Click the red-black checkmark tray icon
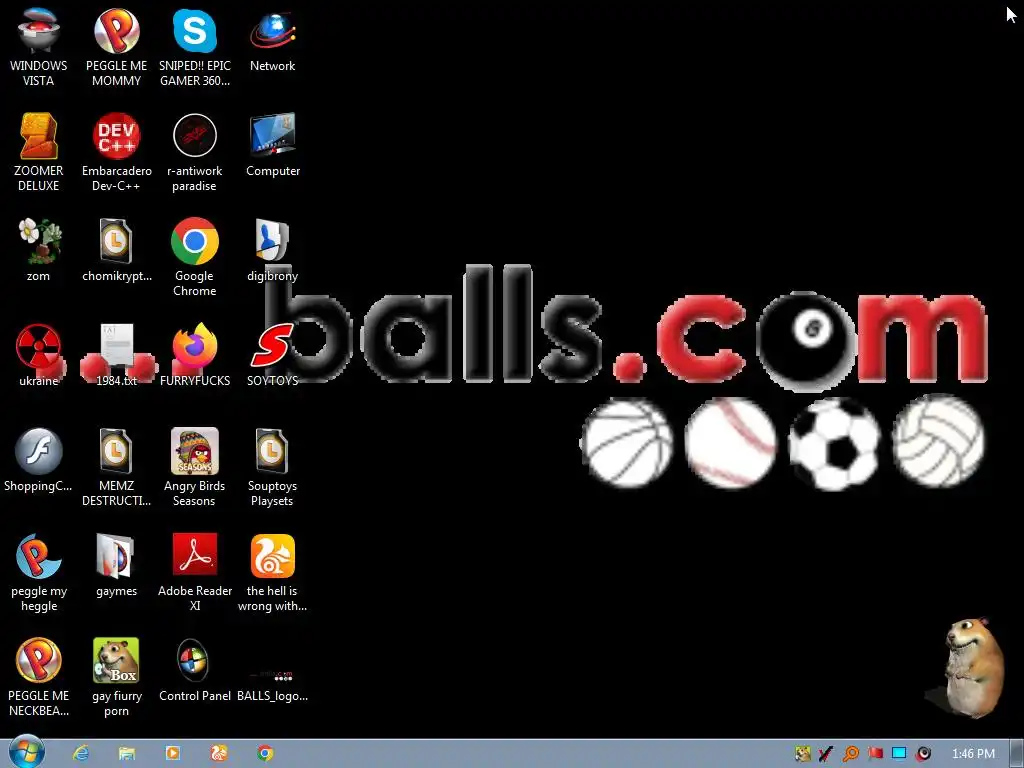 826,754
